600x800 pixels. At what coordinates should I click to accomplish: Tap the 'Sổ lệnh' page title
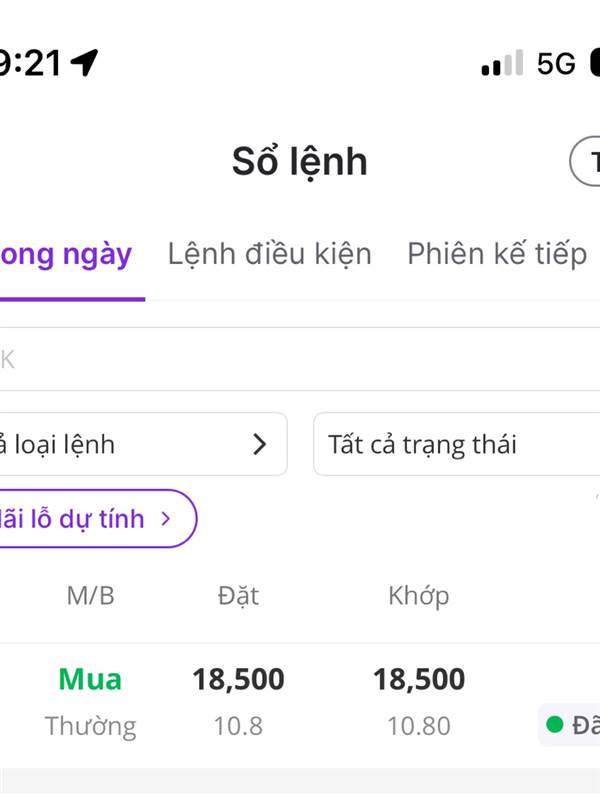point(300,162)
